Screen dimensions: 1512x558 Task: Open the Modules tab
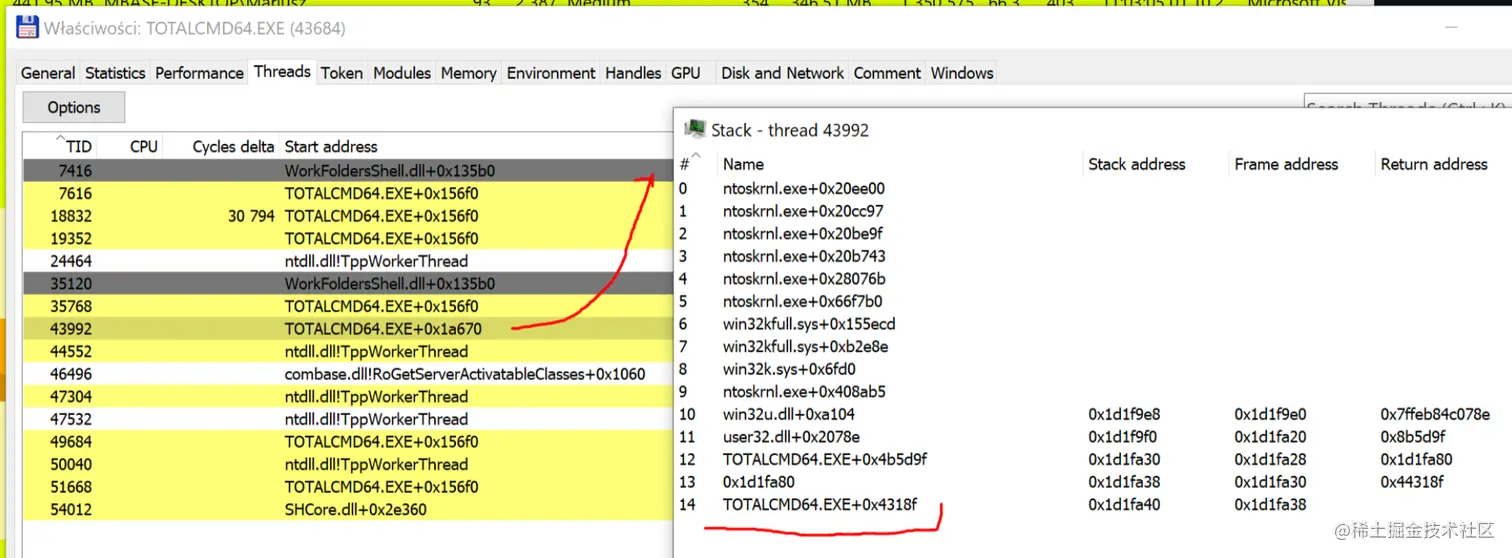coord(402,73)
